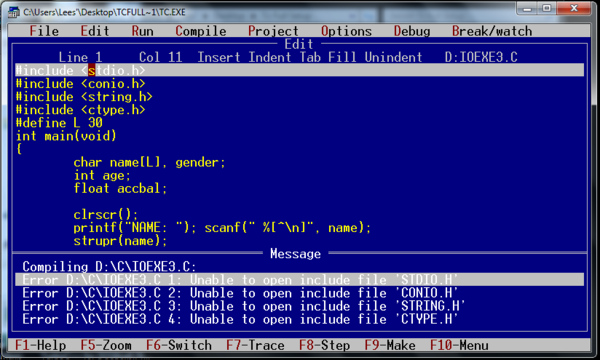Click the '#include <string.h>' line
The height and width of the screenshot is (360, 600).
pyautogui.click(x=84, y=97)
